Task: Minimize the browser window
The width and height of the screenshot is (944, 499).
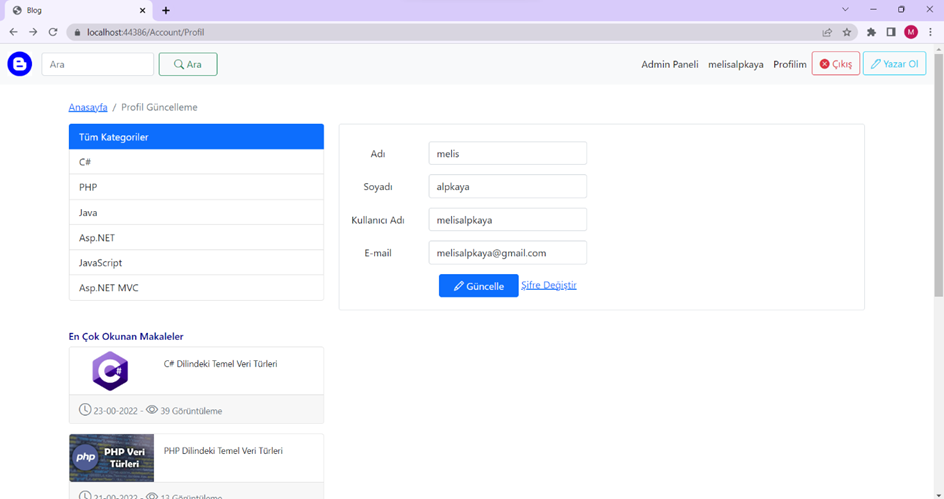Action: pos(873,10)
